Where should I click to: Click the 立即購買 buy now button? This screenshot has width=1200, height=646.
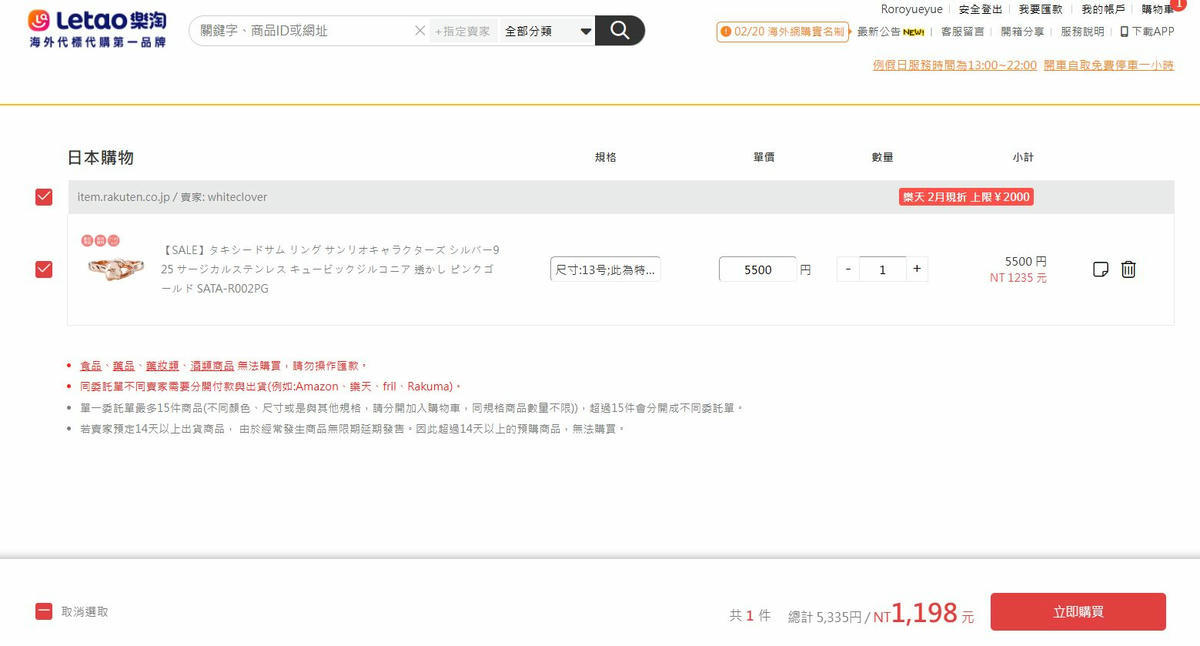(1078, 612)
